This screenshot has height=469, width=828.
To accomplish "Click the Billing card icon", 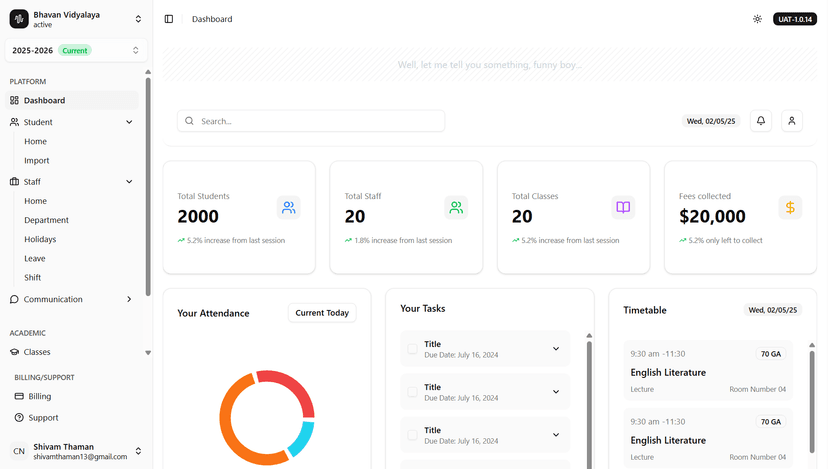I will coord(19,396).
